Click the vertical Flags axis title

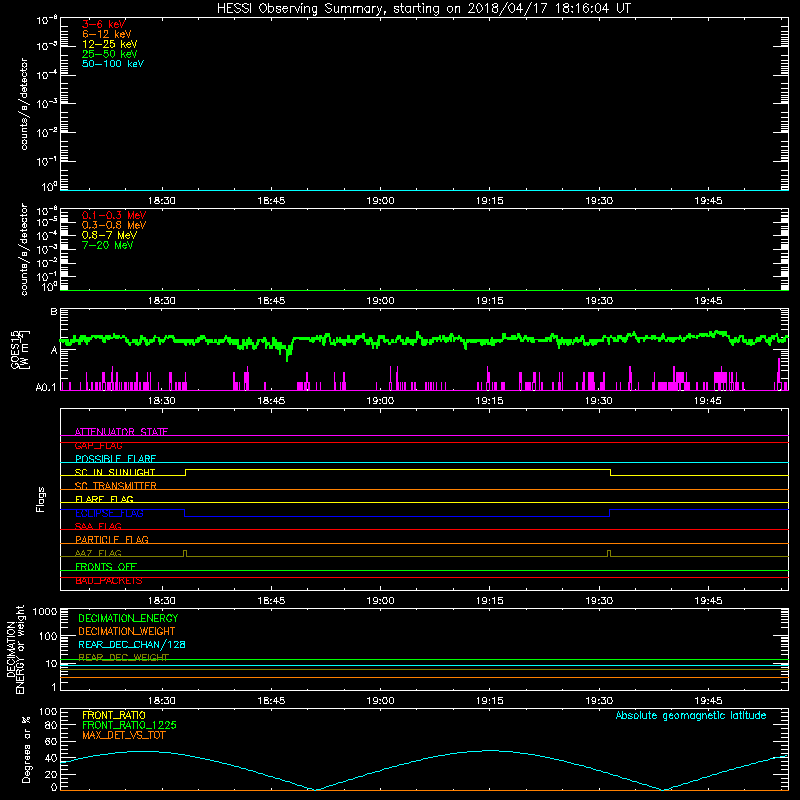pyautogui.click(x=41, y=499)
